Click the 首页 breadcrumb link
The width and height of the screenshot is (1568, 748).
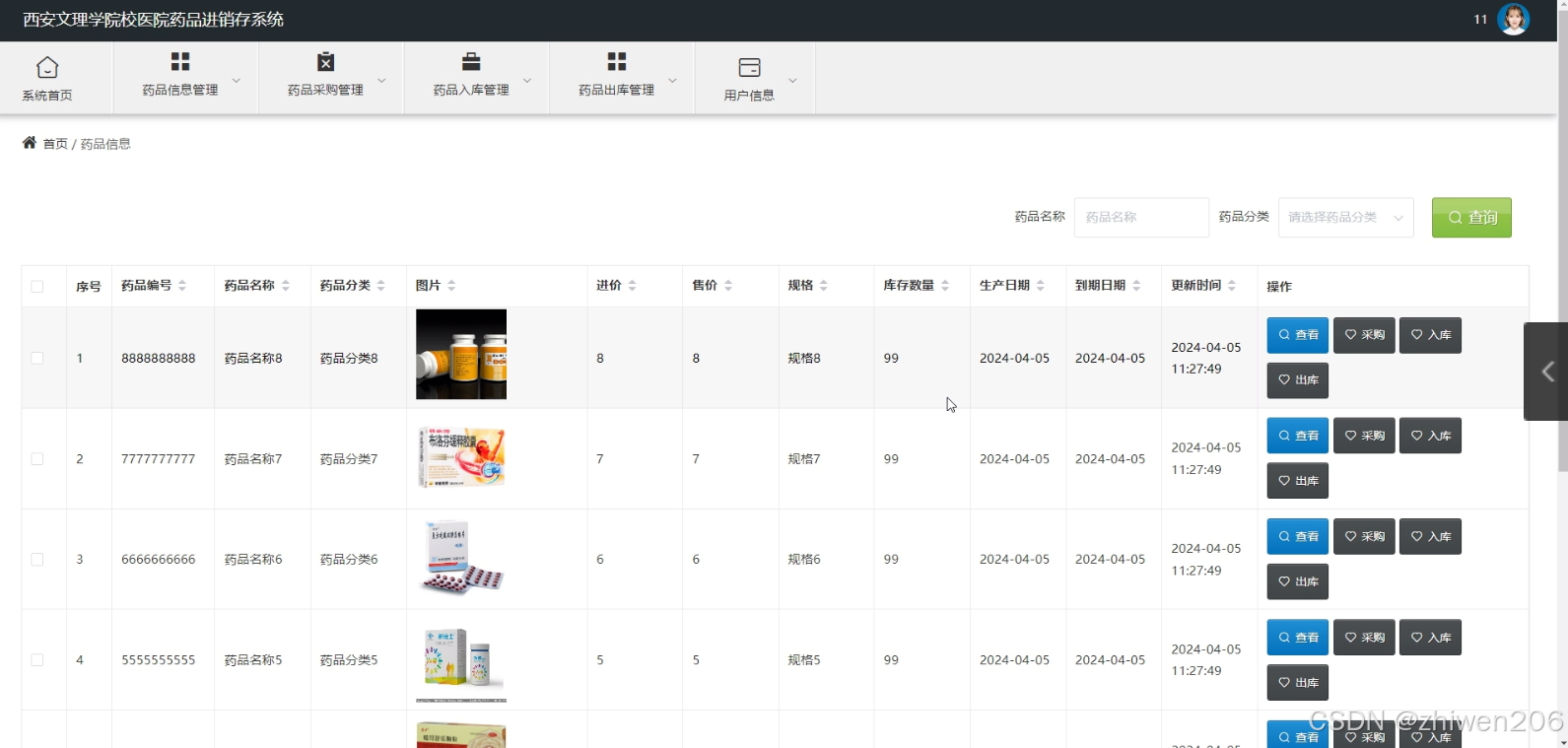tap(55, 144)
